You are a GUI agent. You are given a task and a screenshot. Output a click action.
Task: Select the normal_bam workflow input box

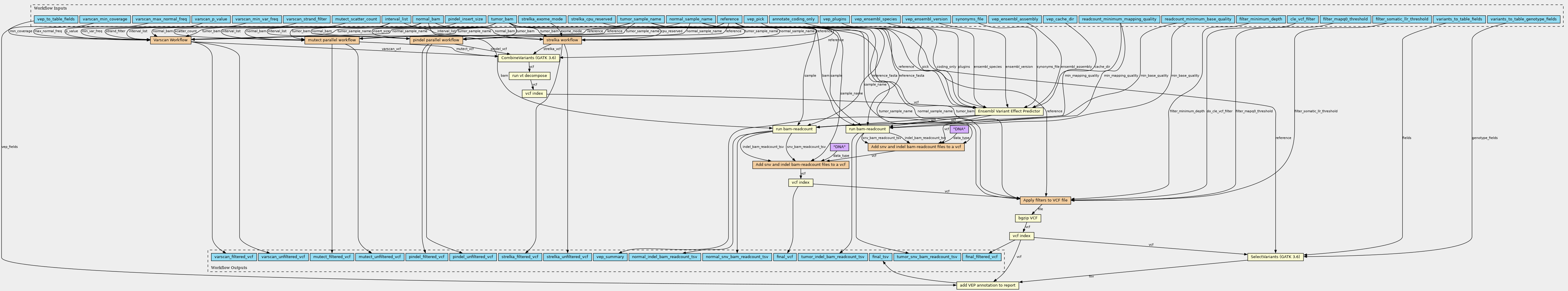pos(428,20)
